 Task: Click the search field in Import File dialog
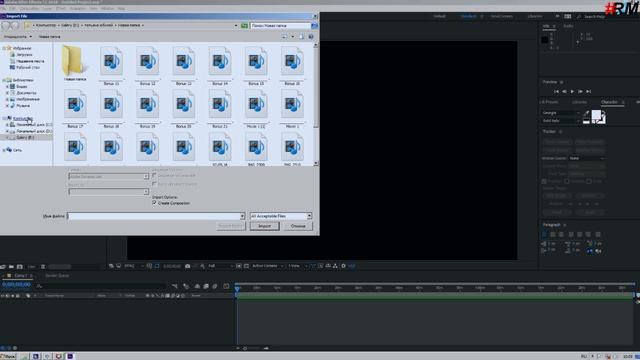(x=280, y=26)
